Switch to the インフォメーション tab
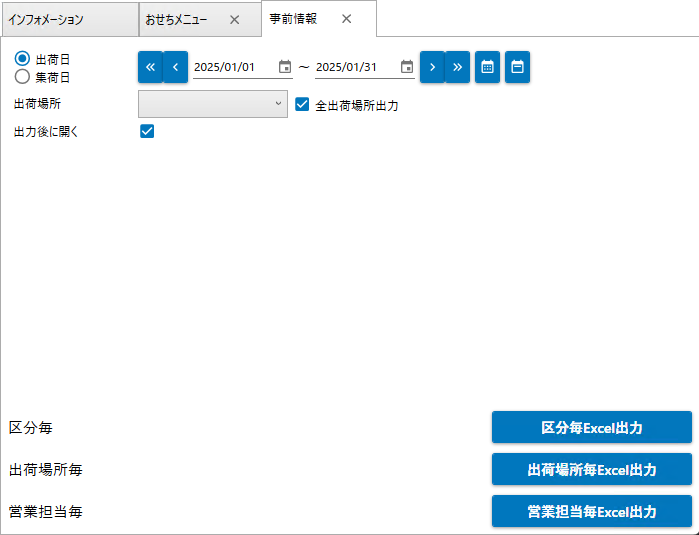This screenshot has height=535, width=699. pos(71,20)
